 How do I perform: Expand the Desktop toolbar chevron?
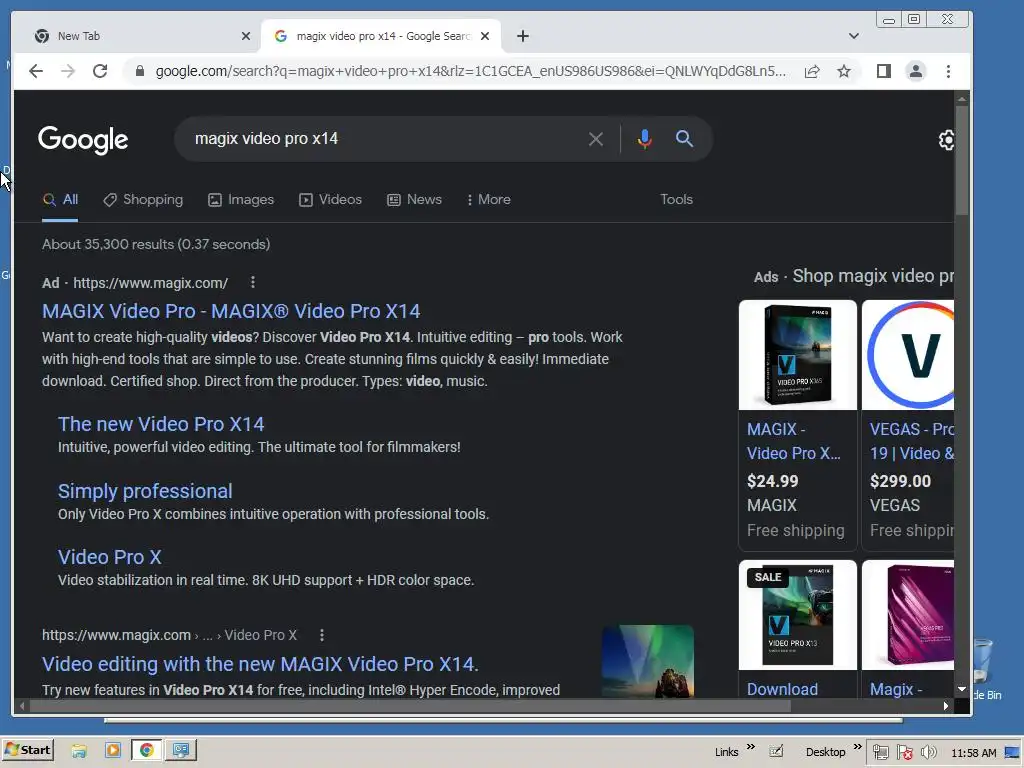(x=857, y=746)
